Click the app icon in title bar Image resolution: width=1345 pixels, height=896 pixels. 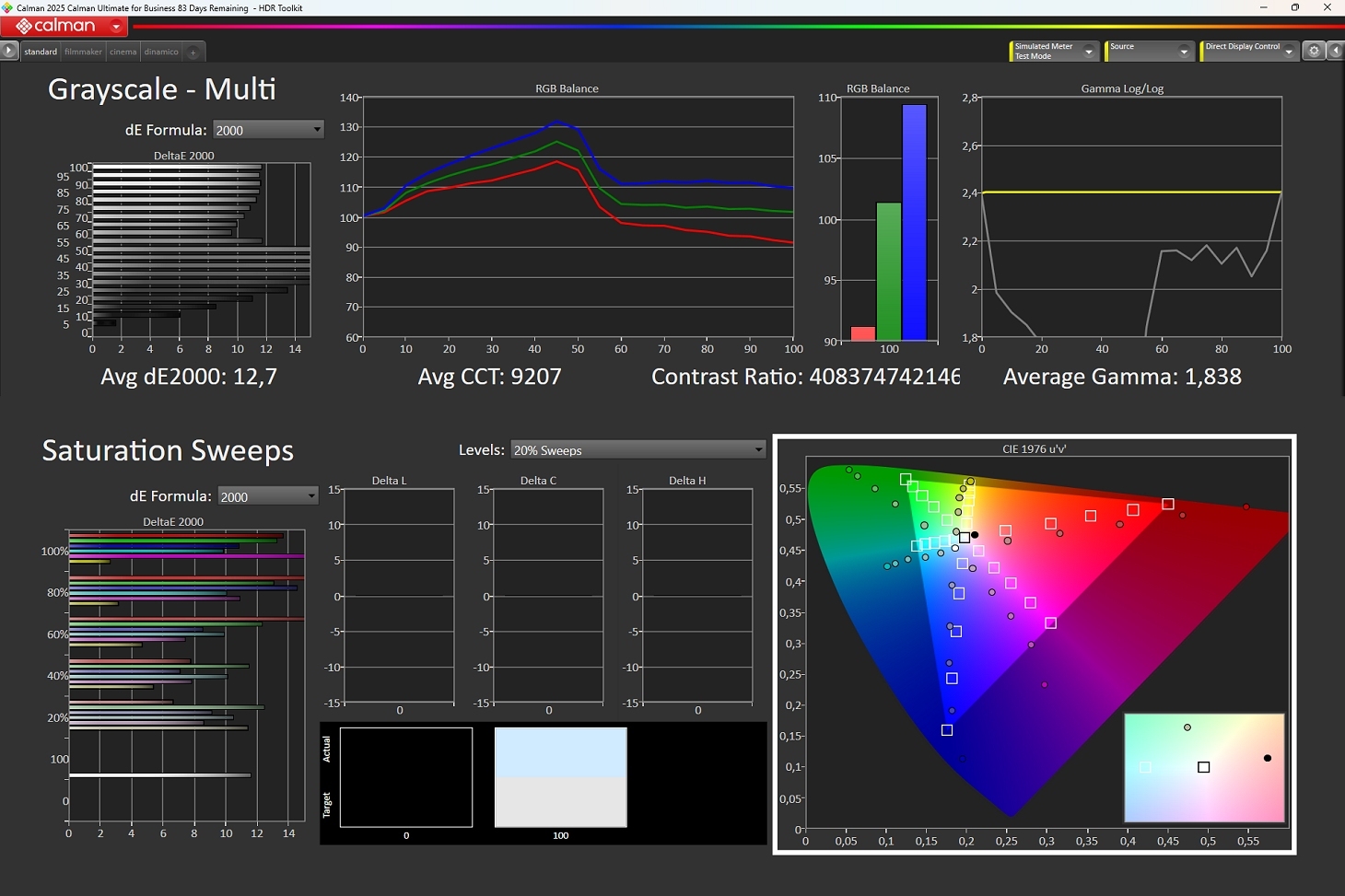[8, 8]
